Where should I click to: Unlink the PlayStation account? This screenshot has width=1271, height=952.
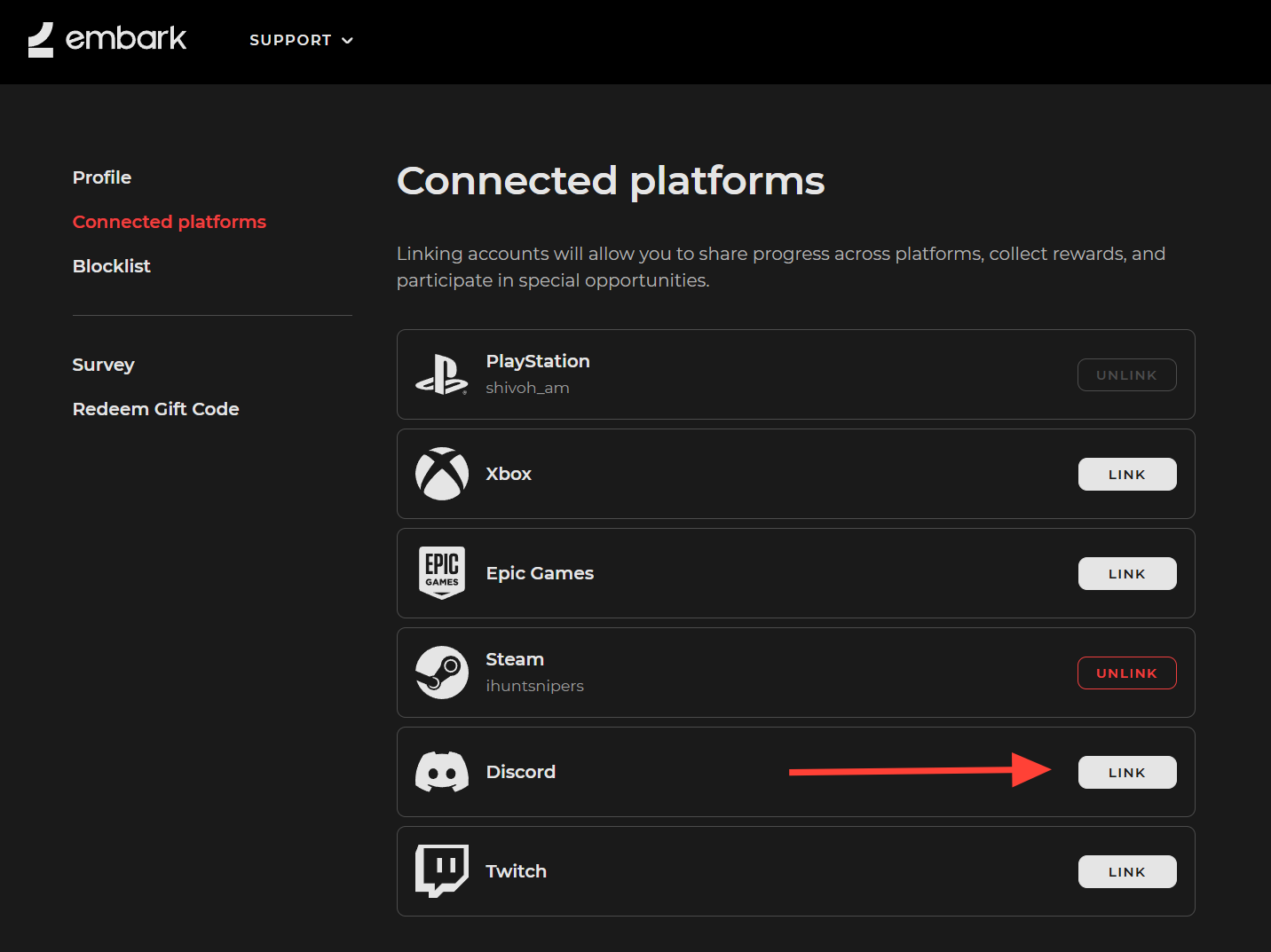pos(1127,374)
